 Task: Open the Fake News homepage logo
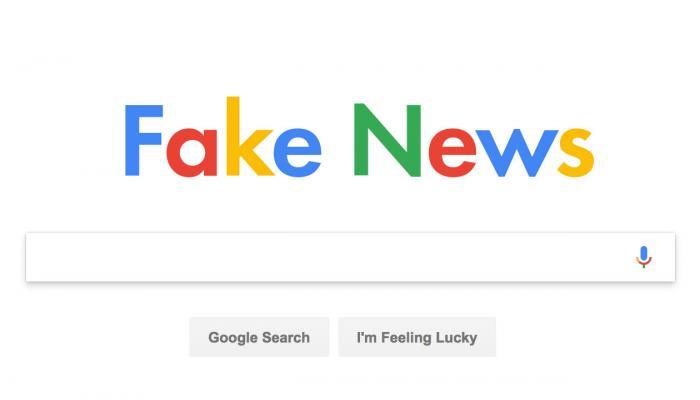pos(359,137)
